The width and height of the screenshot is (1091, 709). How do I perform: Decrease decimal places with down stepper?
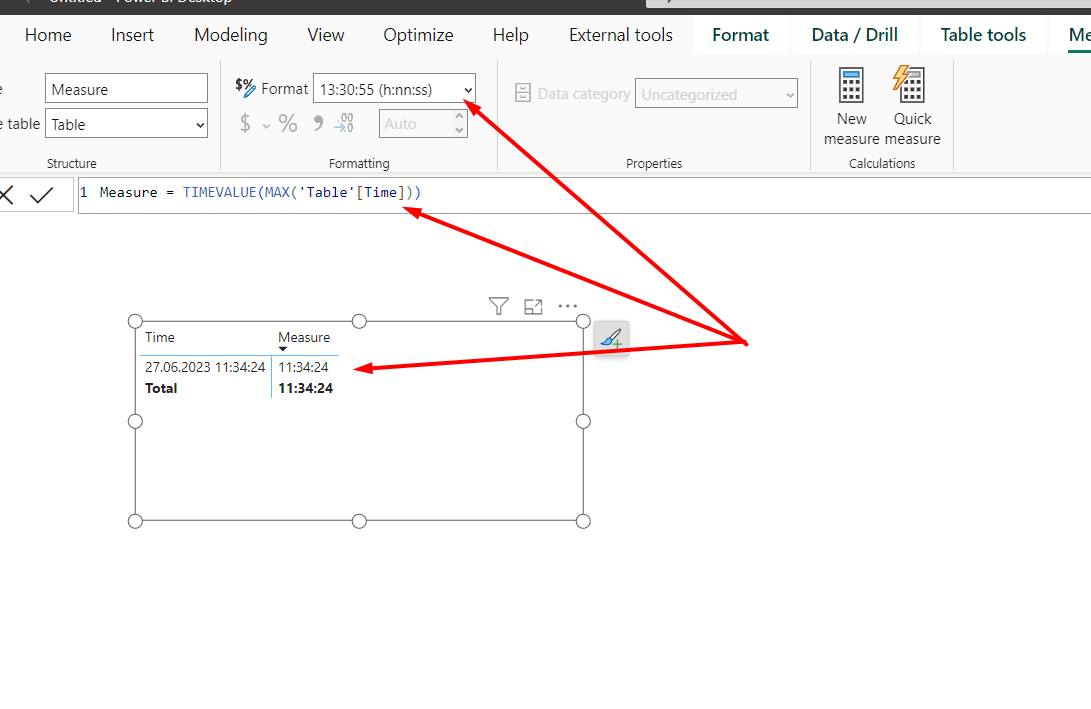click(x=459, y=130)
